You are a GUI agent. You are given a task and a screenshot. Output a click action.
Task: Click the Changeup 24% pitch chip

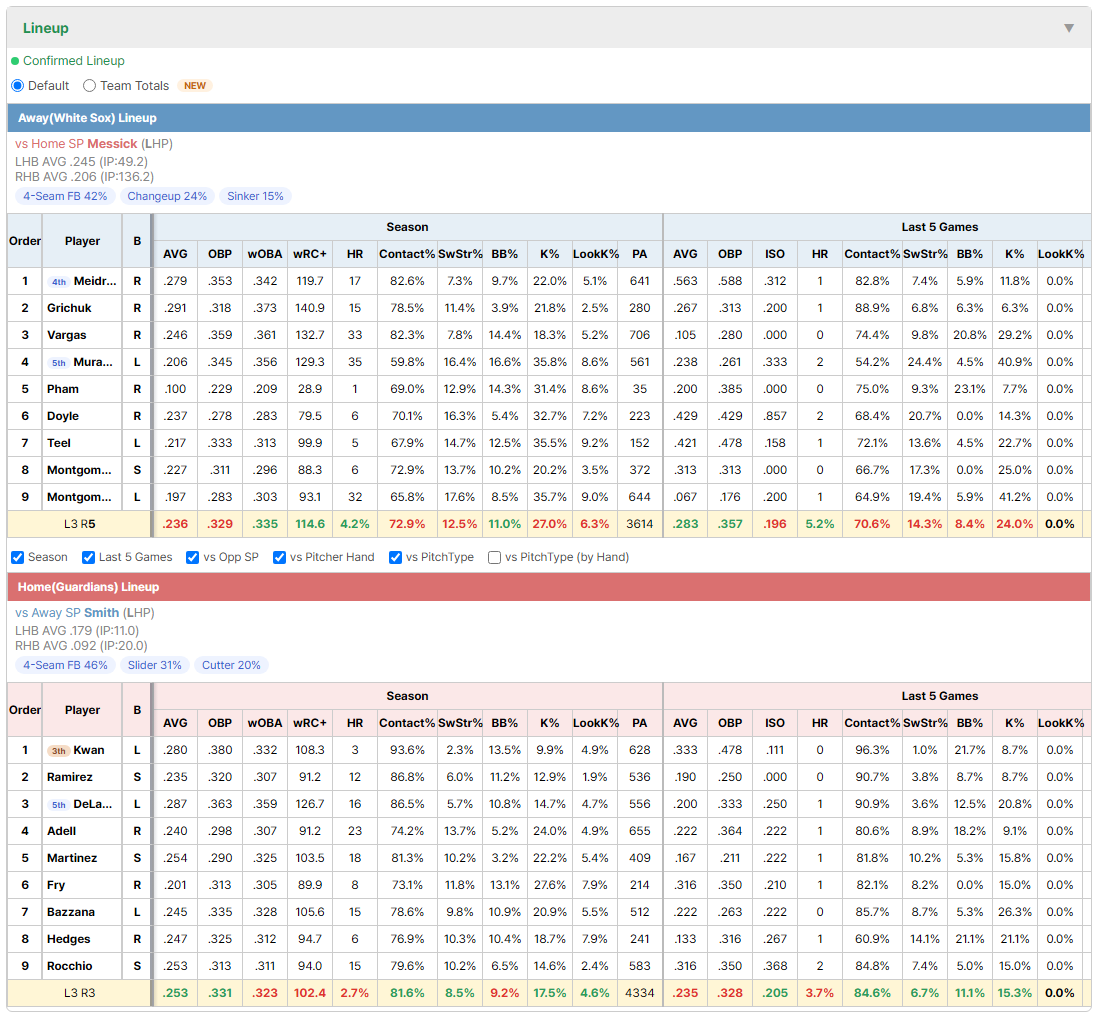pos(167,196)
